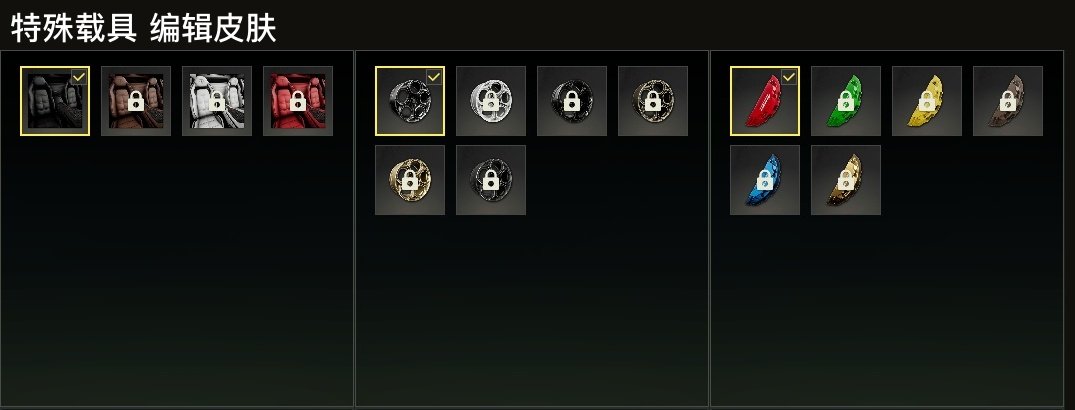Select the black leather seat interior skin
The image size is (1075, 410).
tap(55, 101)
